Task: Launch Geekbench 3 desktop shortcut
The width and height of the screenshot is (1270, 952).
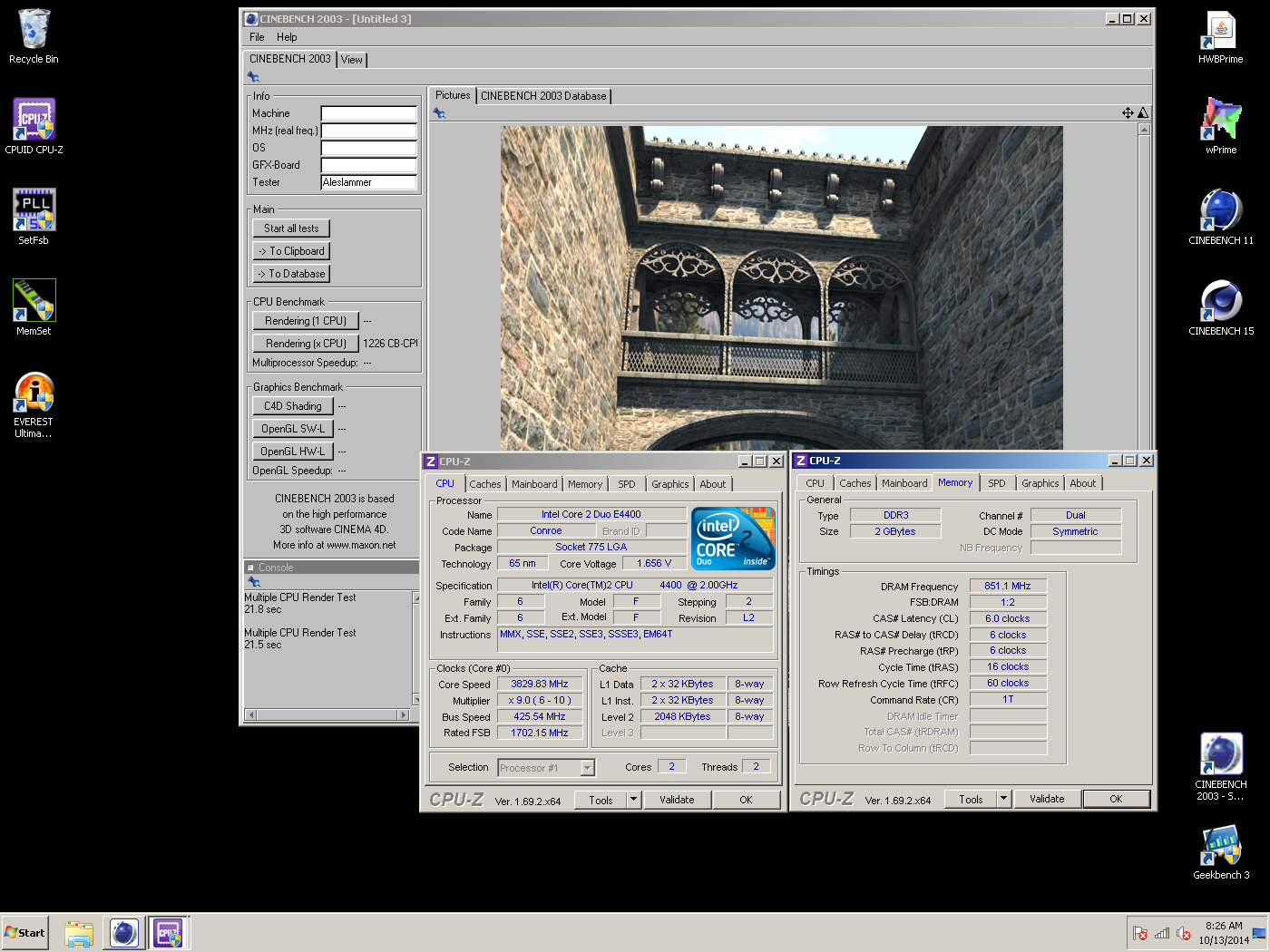Action: click(1221, 851)
